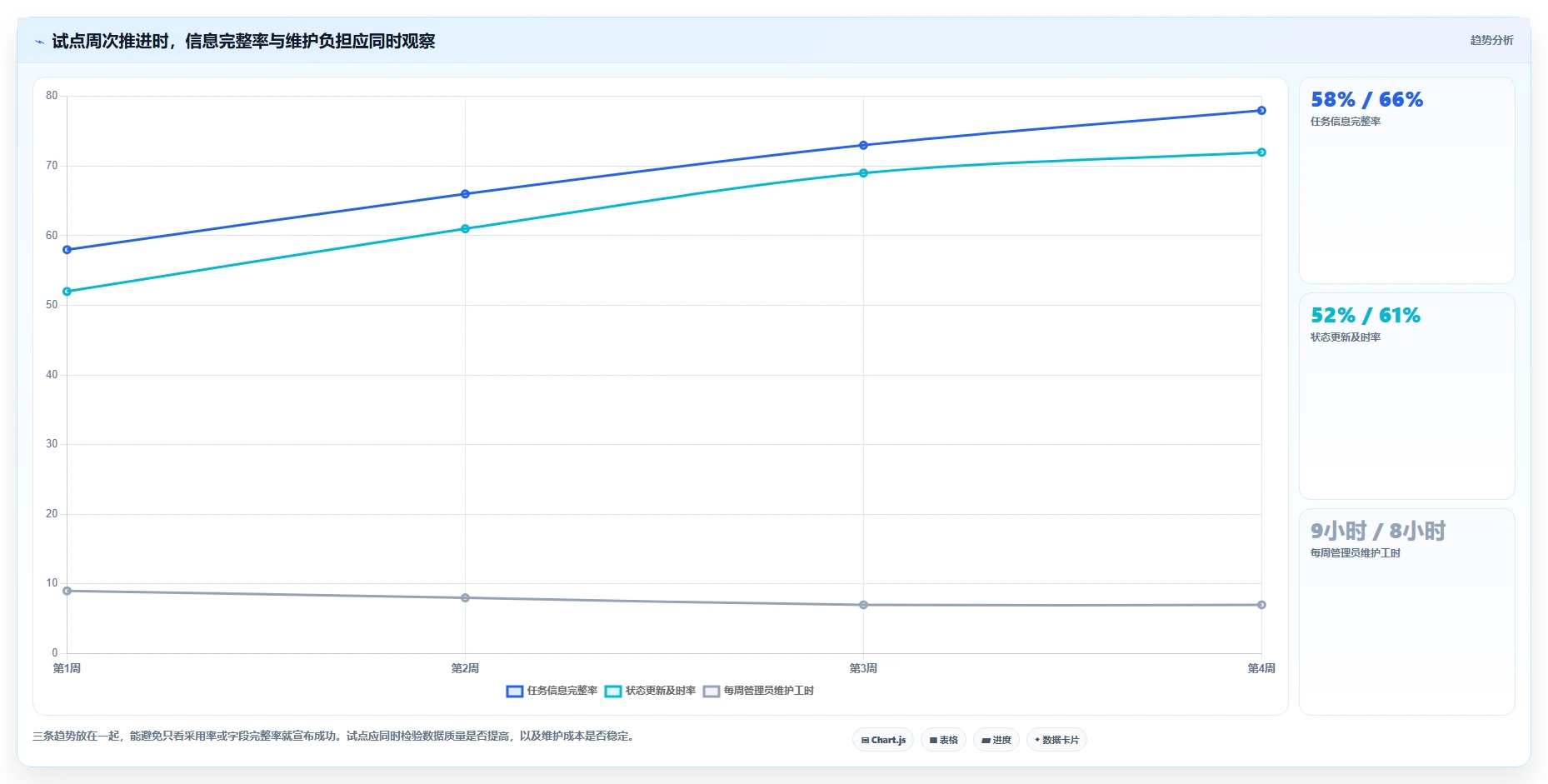Click the Chart.js tag
This screenshot has width=1548, height=784.
pos(883,740)
